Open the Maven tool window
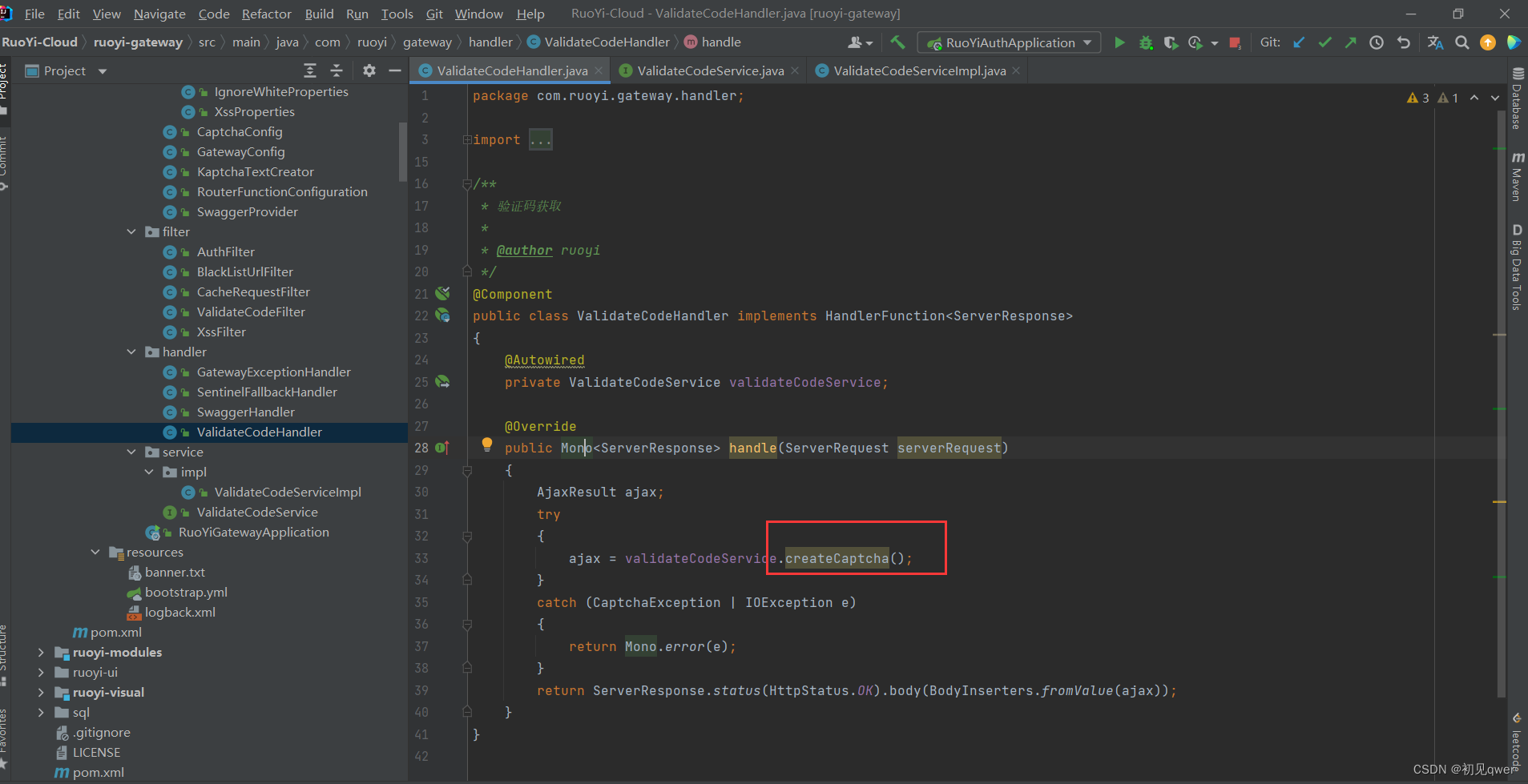 click(x=1517, y=176)
